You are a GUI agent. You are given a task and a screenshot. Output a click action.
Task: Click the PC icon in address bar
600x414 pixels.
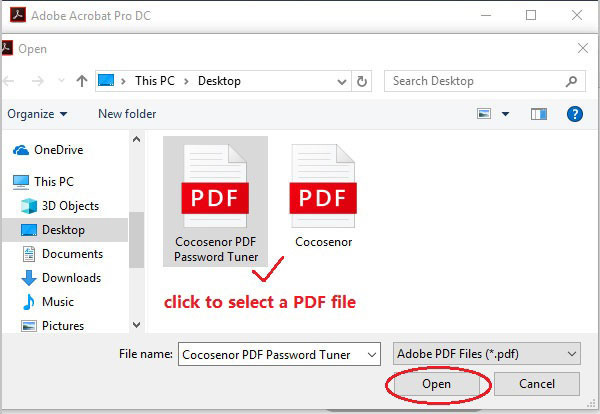106,81
